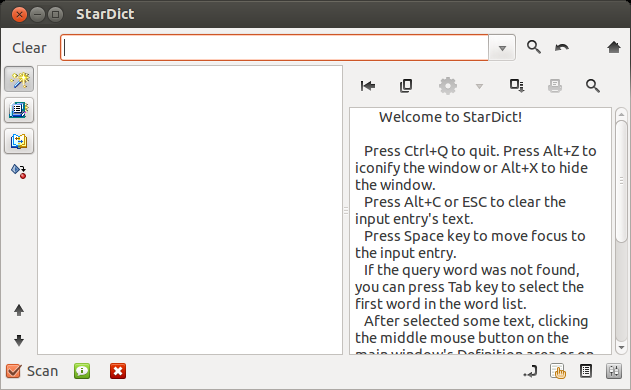The image size is (631, 390).
Task: Toggle the translate panel sidebar icon
Action: pos(19,141)
